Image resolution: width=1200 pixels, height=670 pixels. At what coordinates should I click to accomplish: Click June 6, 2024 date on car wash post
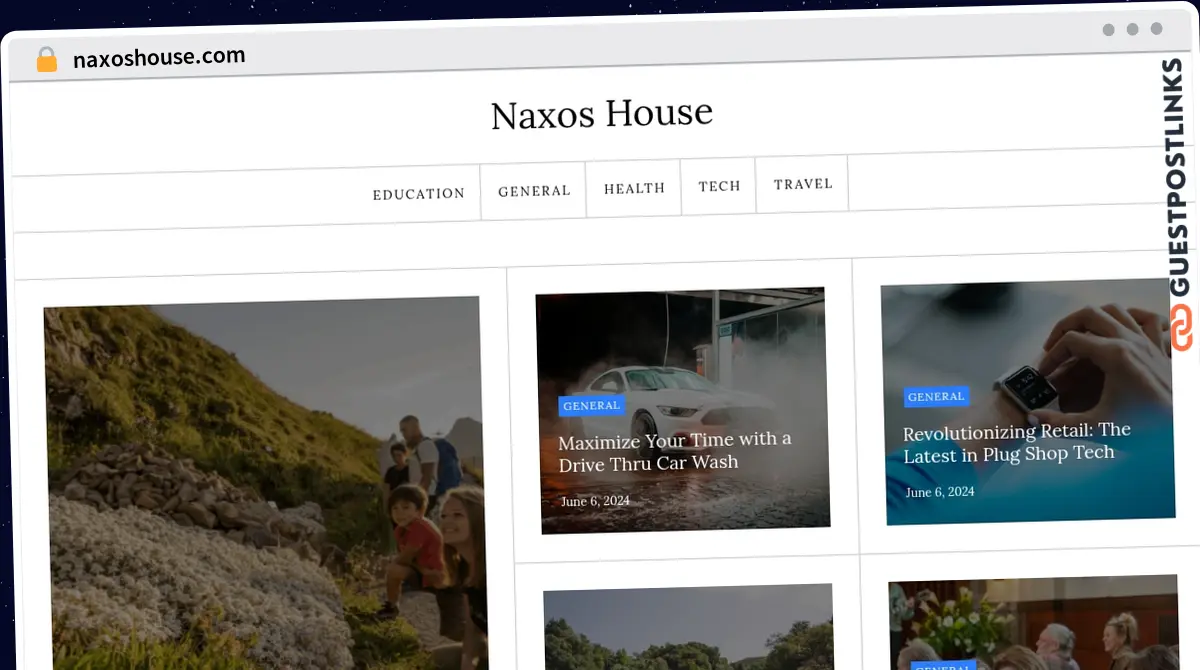tap(595, 501)
